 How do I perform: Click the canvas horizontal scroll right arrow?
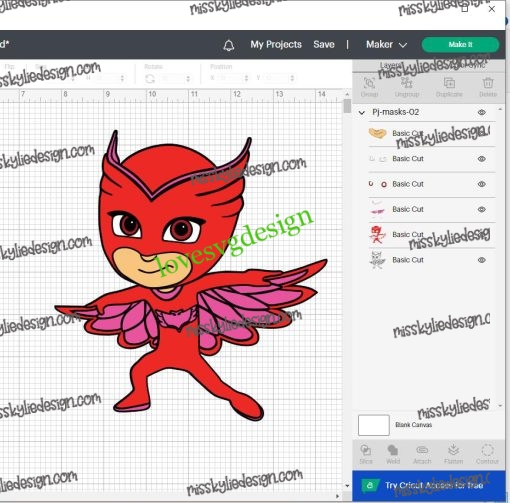[337, 496]
